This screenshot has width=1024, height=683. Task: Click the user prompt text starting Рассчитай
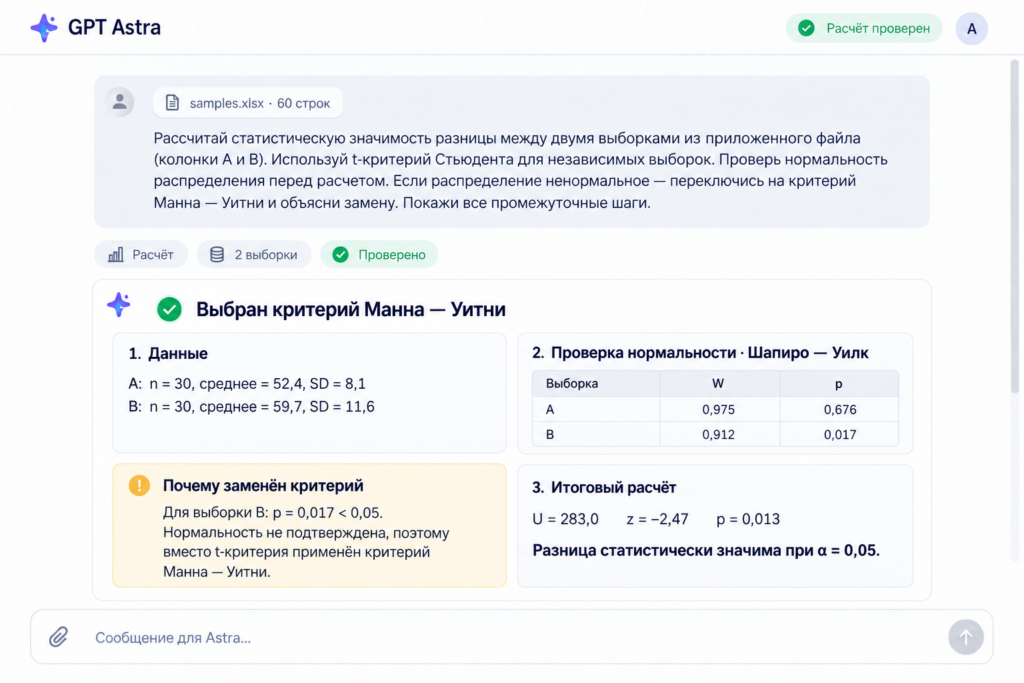click(520, 170)
